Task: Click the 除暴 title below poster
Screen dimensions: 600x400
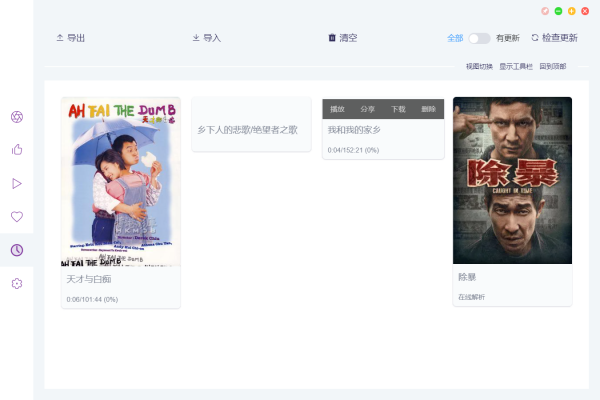Action: click(467, 277)
